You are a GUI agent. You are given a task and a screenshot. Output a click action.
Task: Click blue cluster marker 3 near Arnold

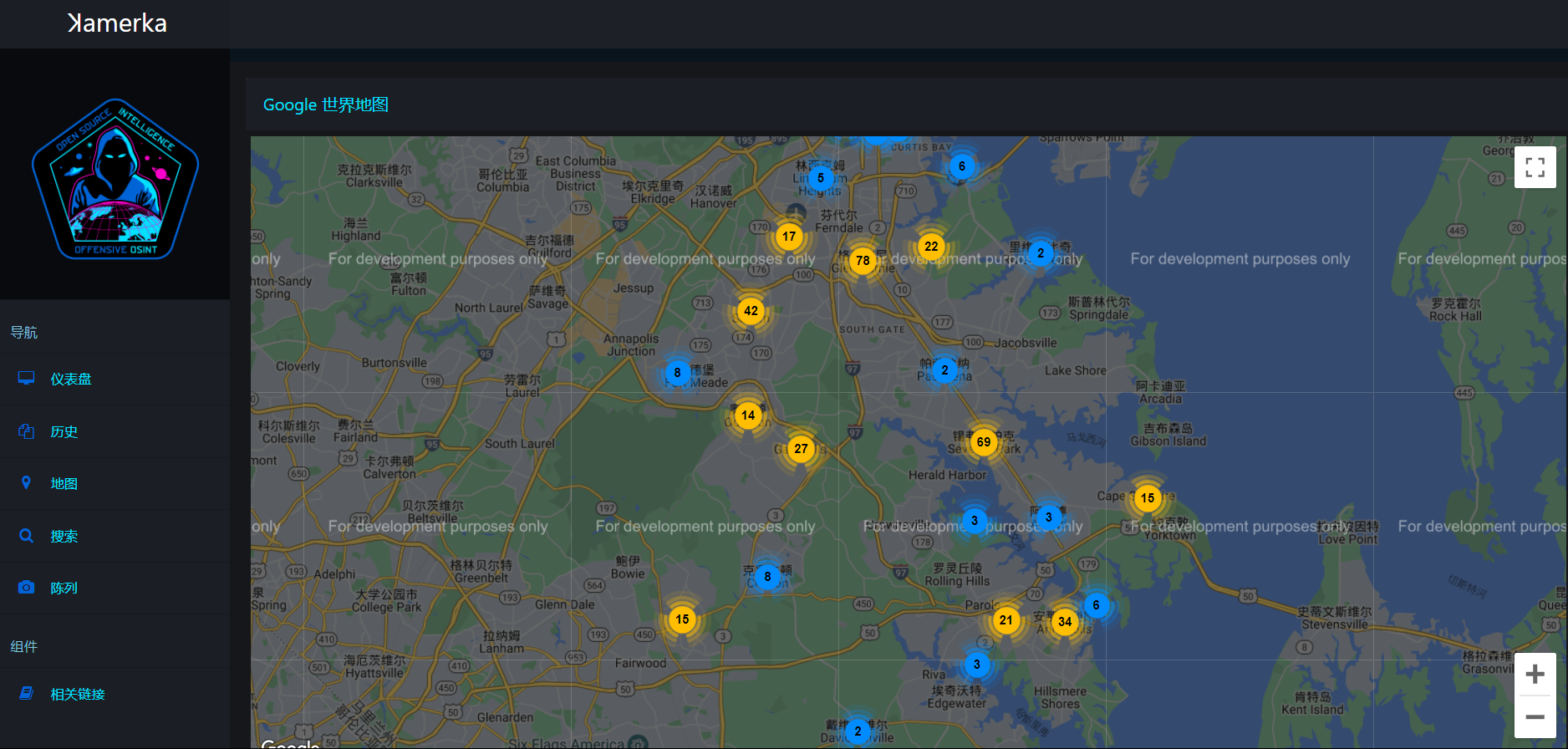coord(1049,517)
